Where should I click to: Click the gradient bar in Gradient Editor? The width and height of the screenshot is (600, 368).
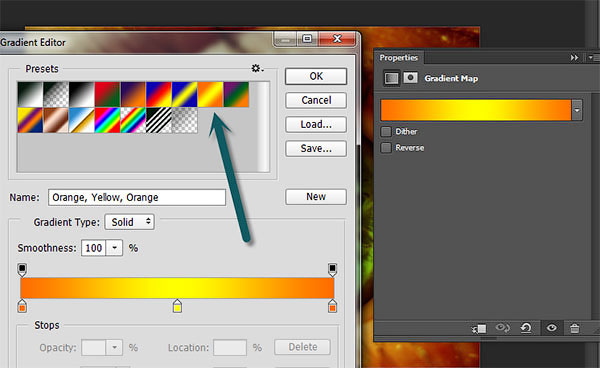click(177, 288)
